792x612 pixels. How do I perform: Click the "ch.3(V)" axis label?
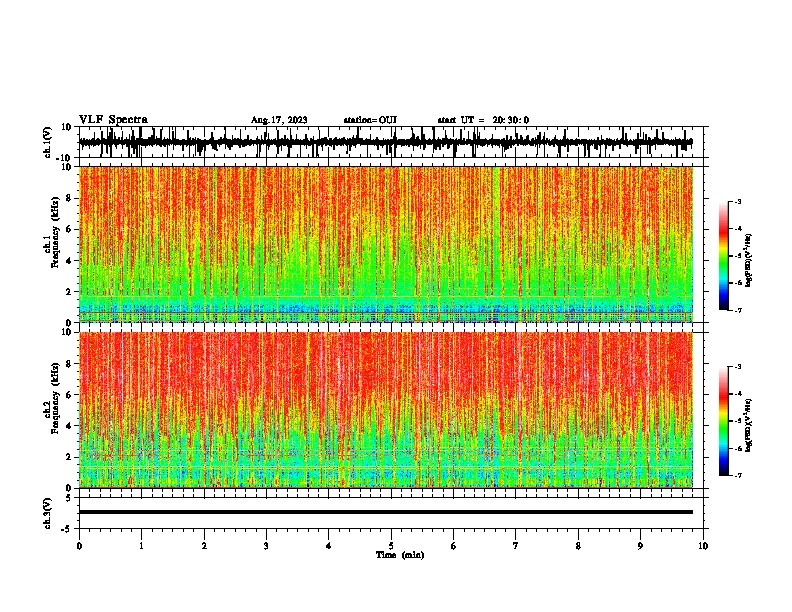tap(48, 513)
